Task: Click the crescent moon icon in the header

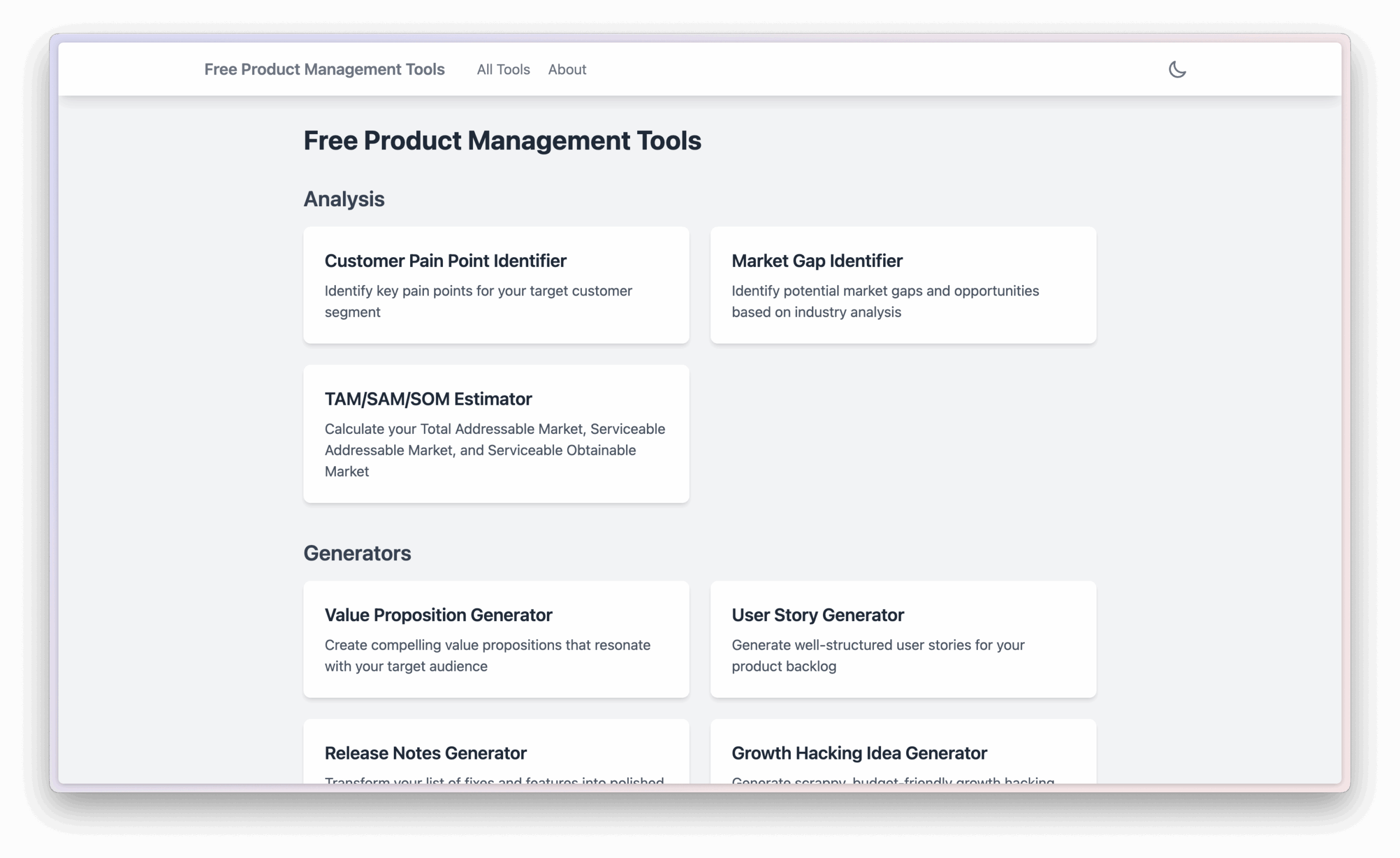Action: click(x=1177, y=69)
